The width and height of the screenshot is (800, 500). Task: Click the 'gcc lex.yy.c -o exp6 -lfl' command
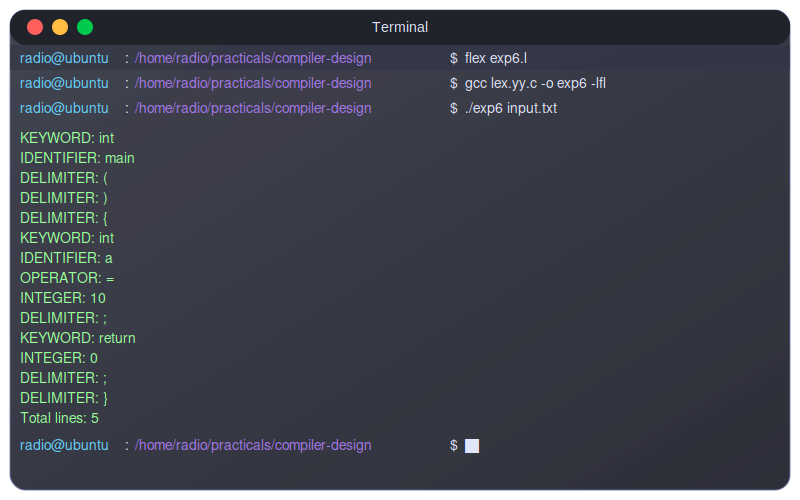click(x=535, y=83)
